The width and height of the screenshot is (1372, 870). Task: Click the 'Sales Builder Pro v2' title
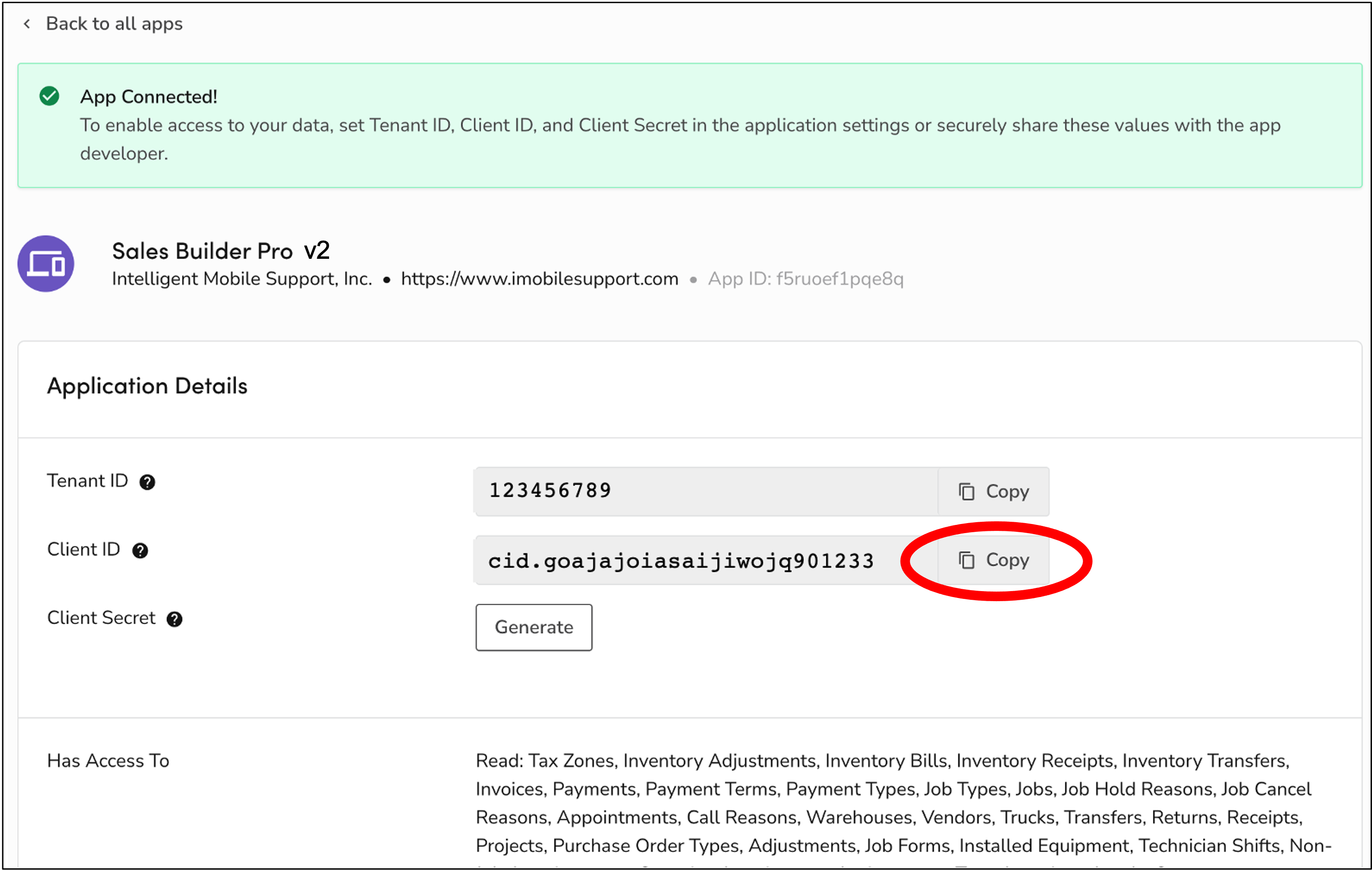[220, 251]
